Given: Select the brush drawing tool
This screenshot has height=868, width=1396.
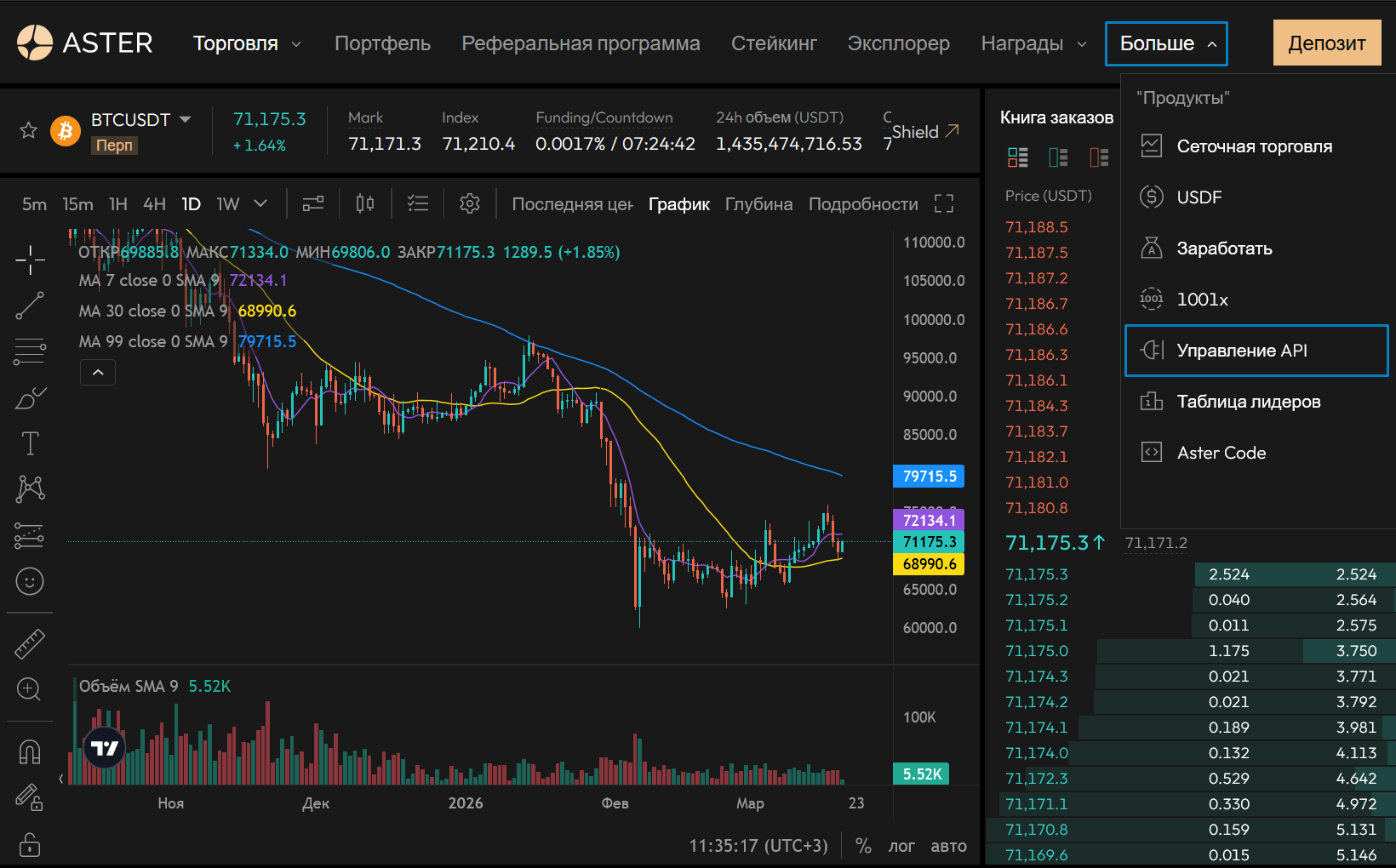Looking at the screenshot, I should pyautogui.click(x=30, y=397).
